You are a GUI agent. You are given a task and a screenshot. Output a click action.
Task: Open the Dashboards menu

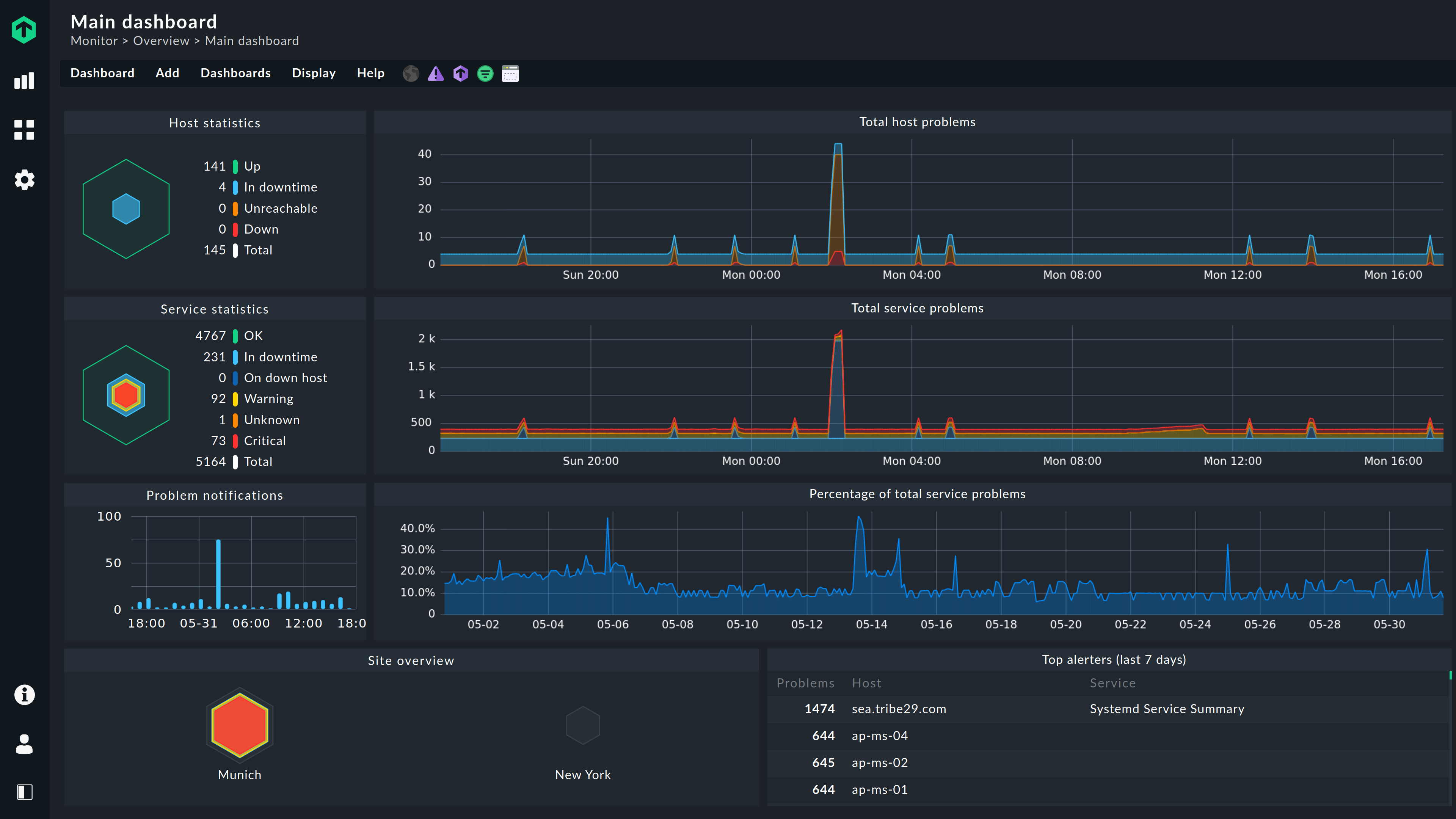click(x=236, y=73)
